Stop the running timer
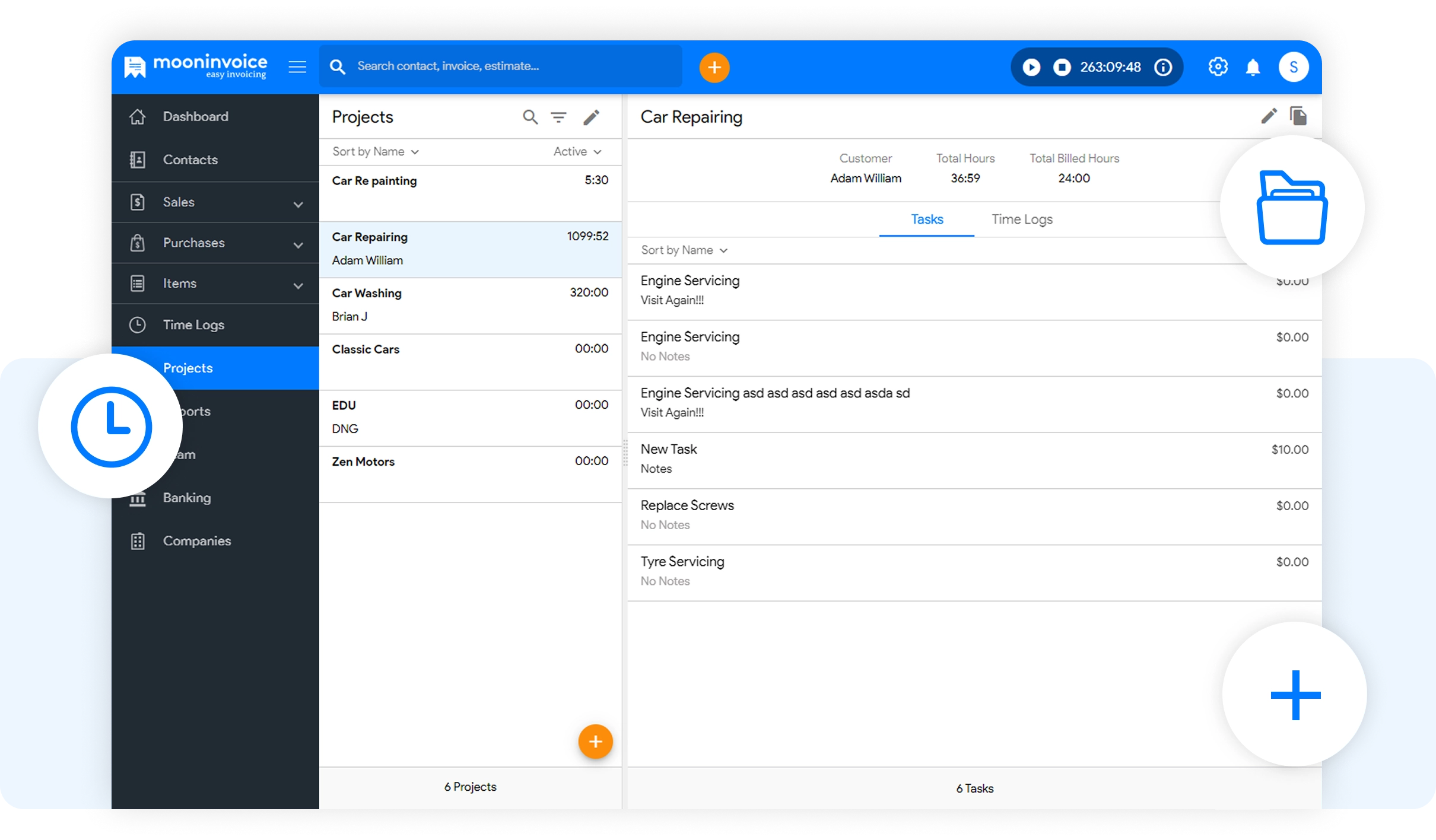 (x=1062, y=67)
